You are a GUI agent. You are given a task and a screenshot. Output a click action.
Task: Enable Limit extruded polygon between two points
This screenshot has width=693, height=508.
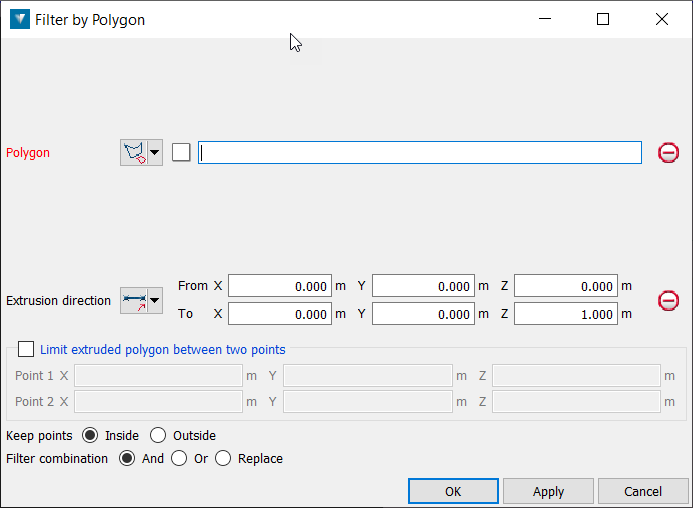pos(26,349)
